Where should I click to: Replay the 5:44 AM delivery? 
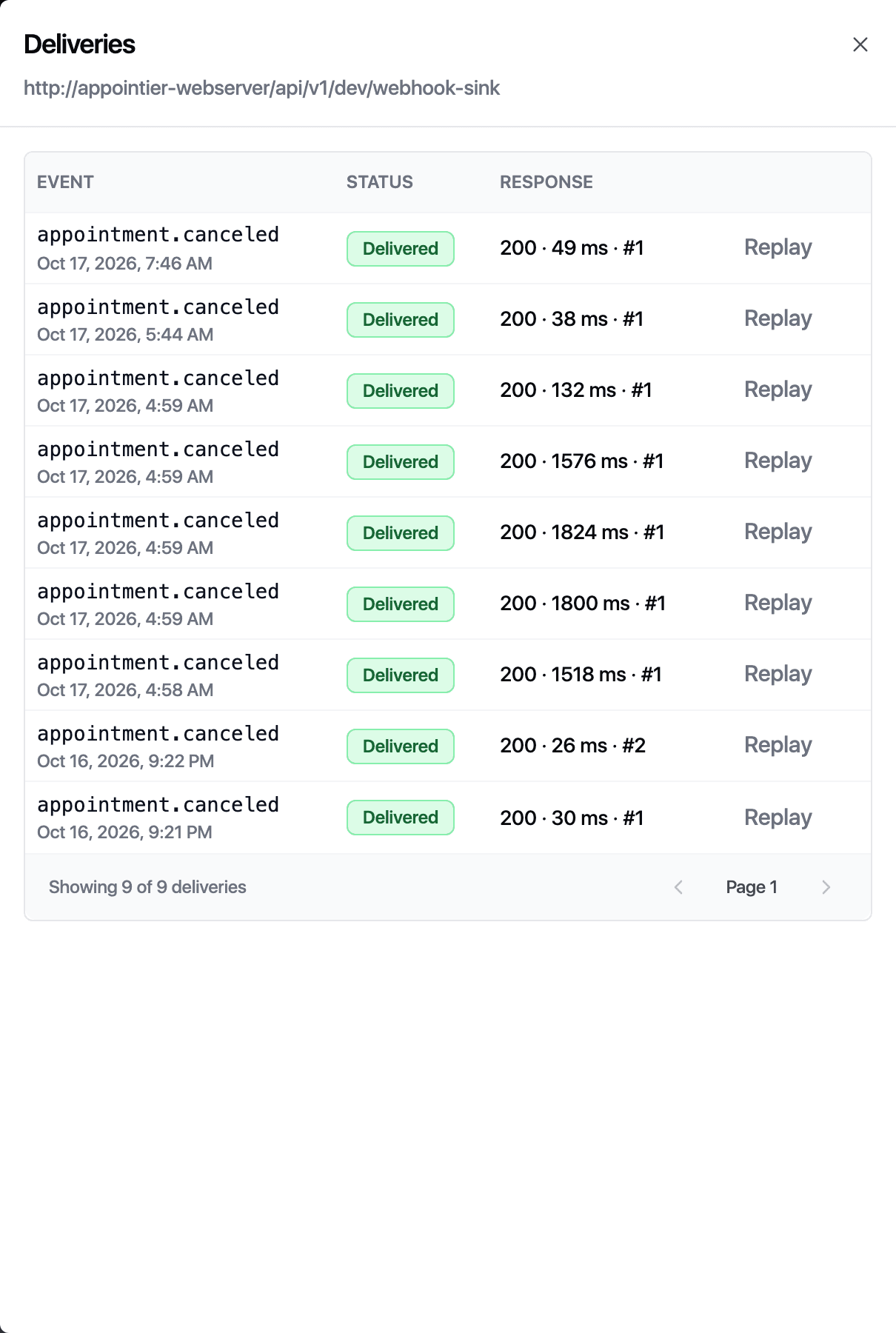coord(778,318)
